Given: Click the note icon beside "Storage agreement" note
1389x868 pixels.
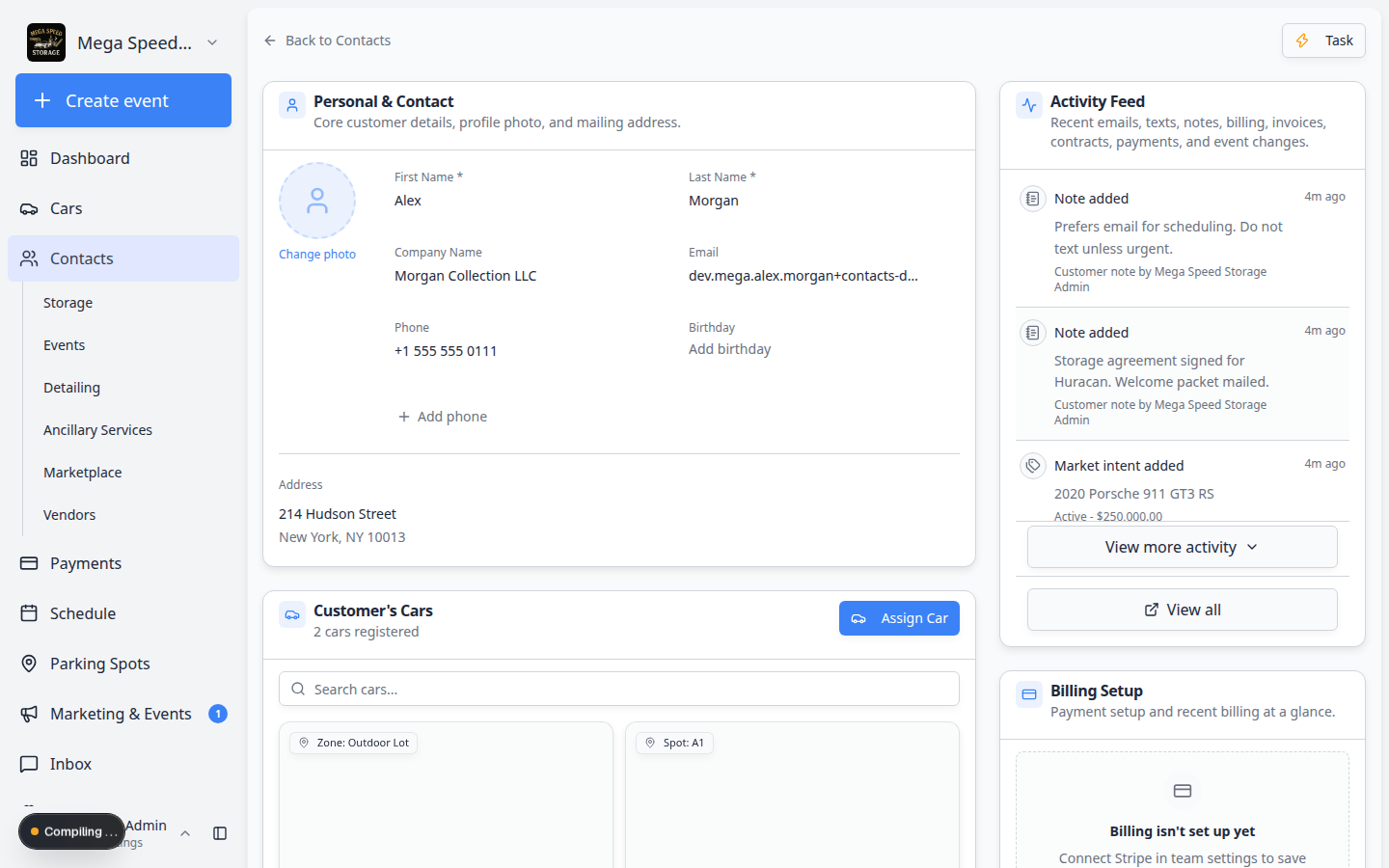Looking at the screenshot, I should 1033,333.
